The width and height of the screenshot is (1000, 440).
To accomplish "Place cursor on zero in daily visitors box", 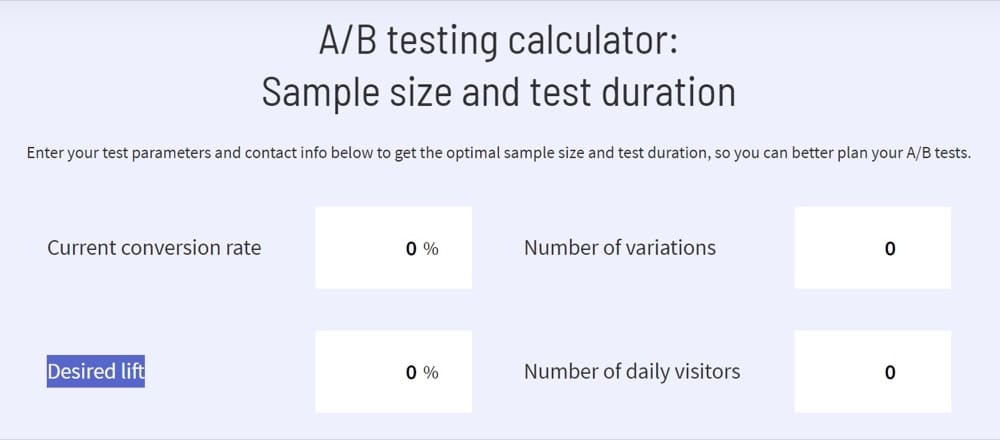I will [x=890, y=372].
